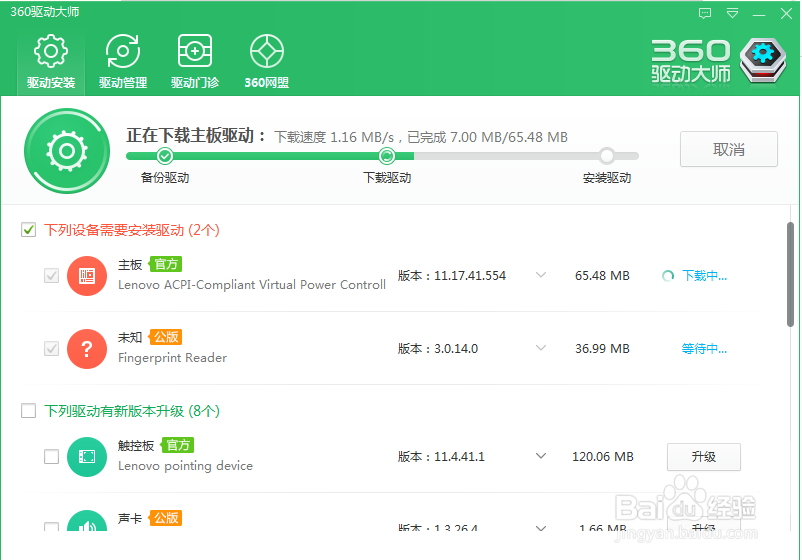The height and width of the screenshot is (560, 802).
Task: Click 版本：3.0.14.0 text
Action: [x=438, y=349]
